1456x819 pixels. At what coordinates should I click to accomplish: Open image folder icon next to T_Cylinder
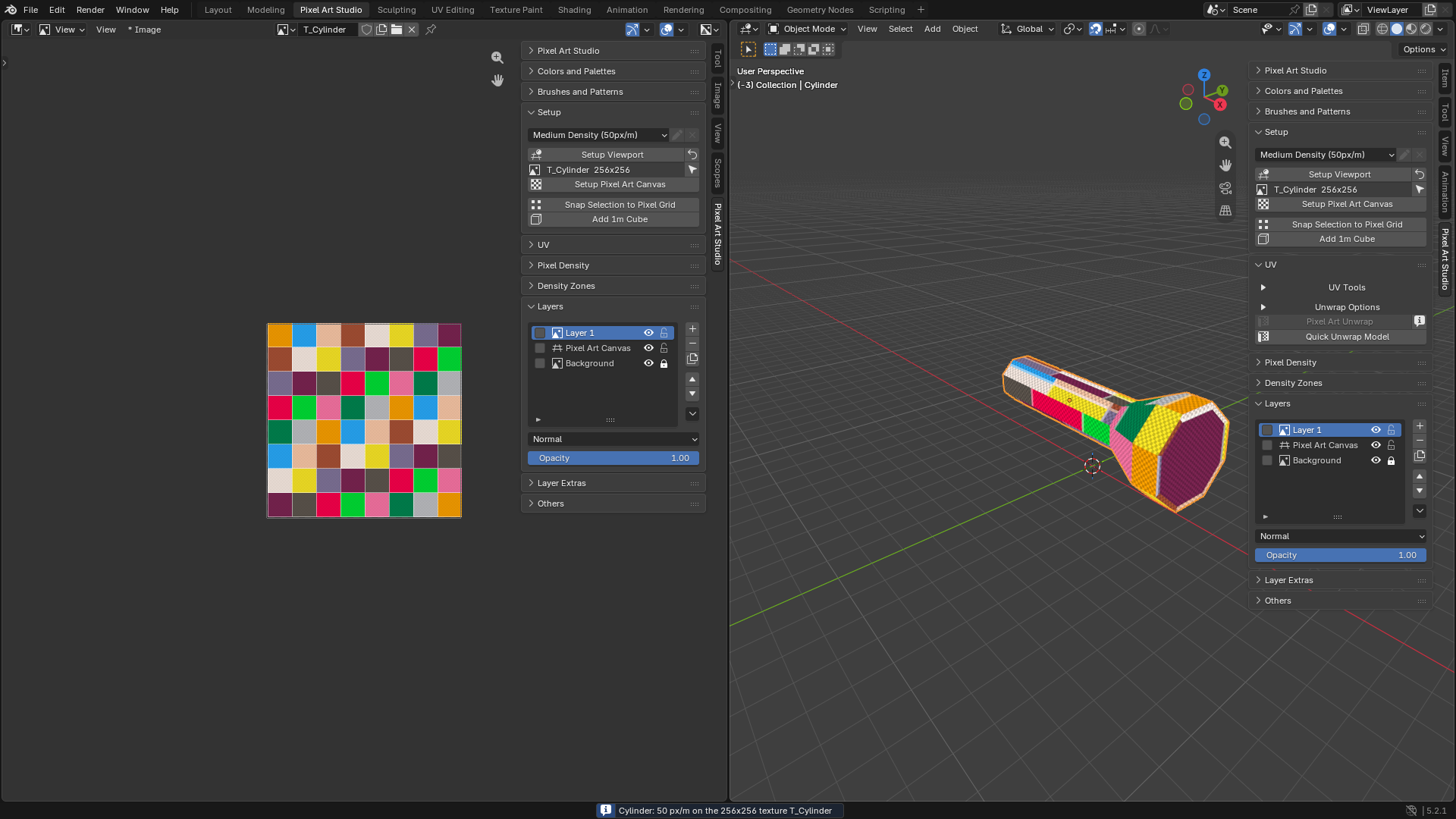tap(397, 30)
